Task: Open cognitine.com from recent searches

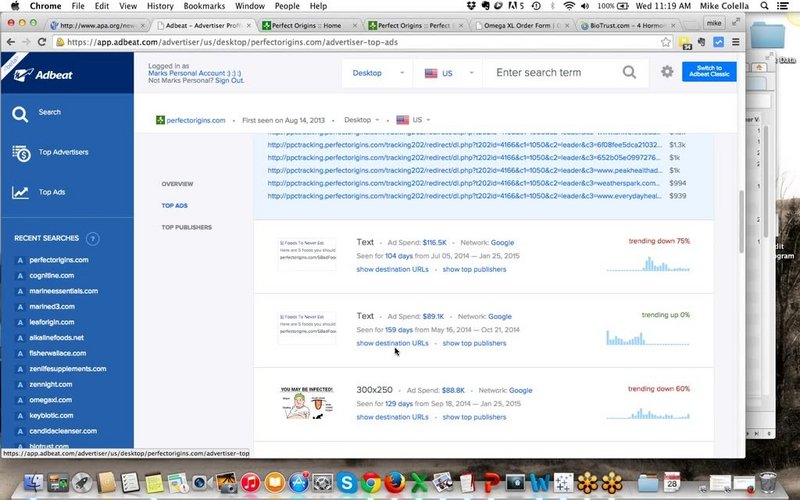Action: (x=52, y=276)
